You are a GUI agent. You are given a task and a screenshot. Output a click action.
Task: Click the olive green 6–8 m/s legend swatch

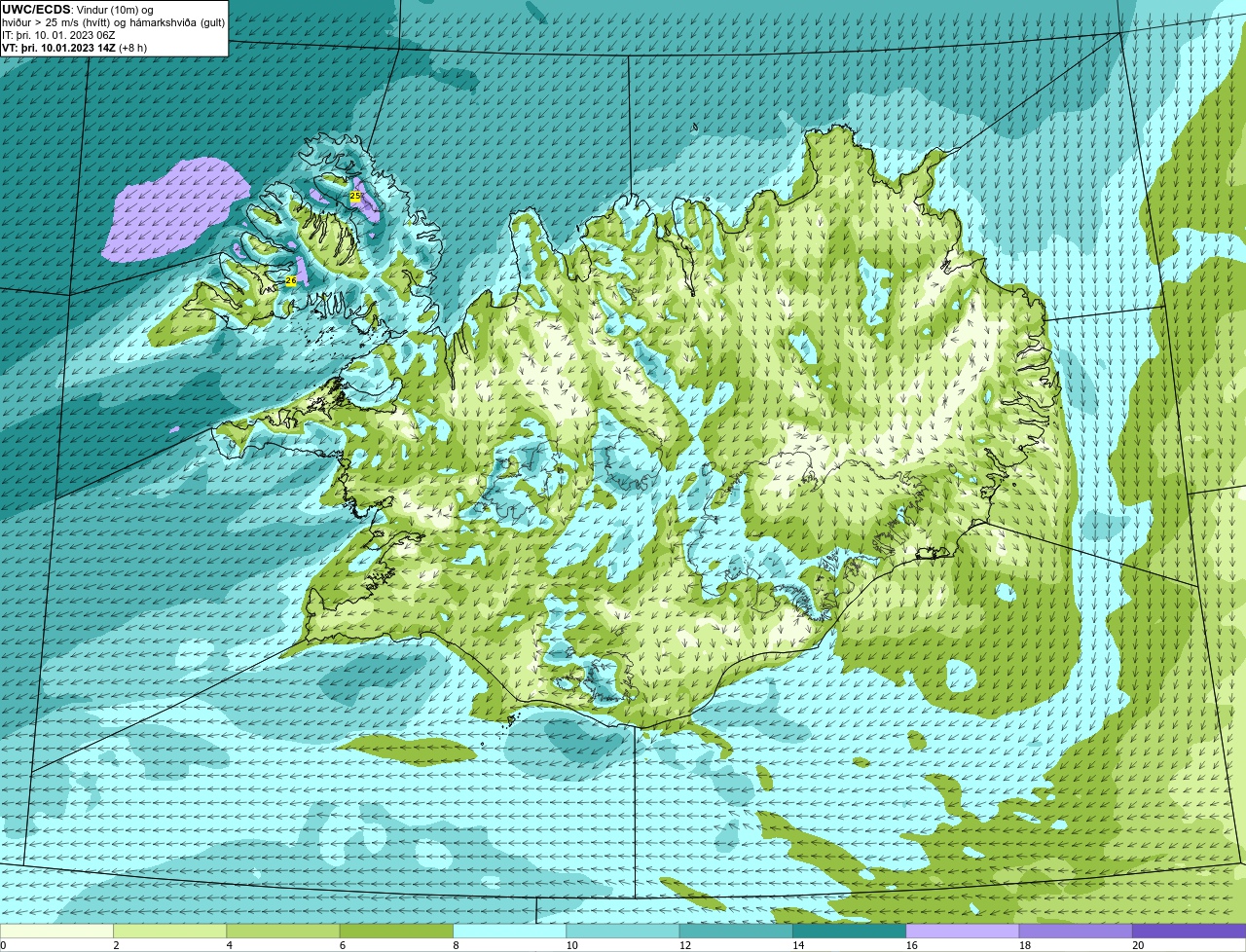click(396, 931)
